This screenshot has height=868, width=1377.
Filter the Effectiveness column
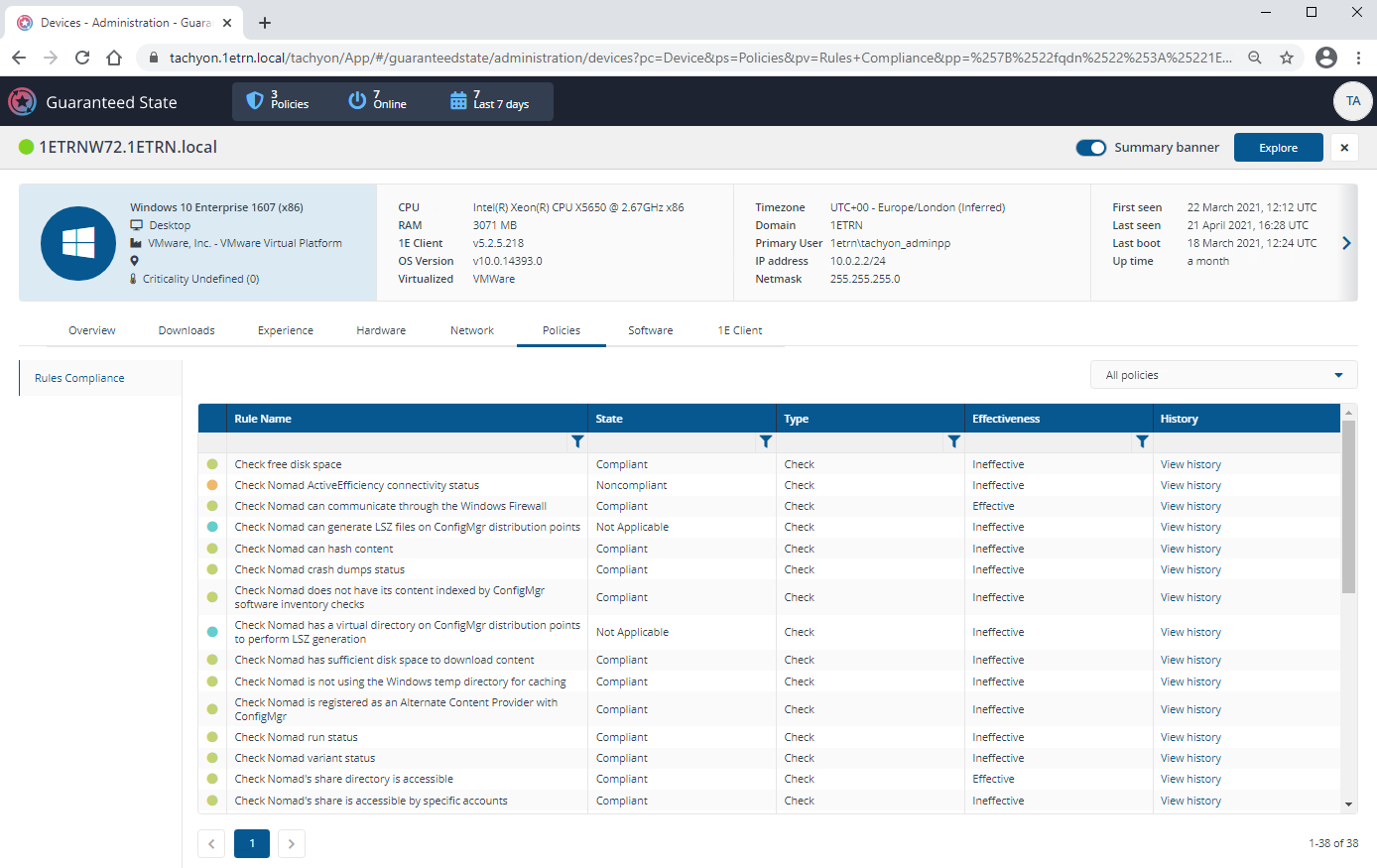1143,441
